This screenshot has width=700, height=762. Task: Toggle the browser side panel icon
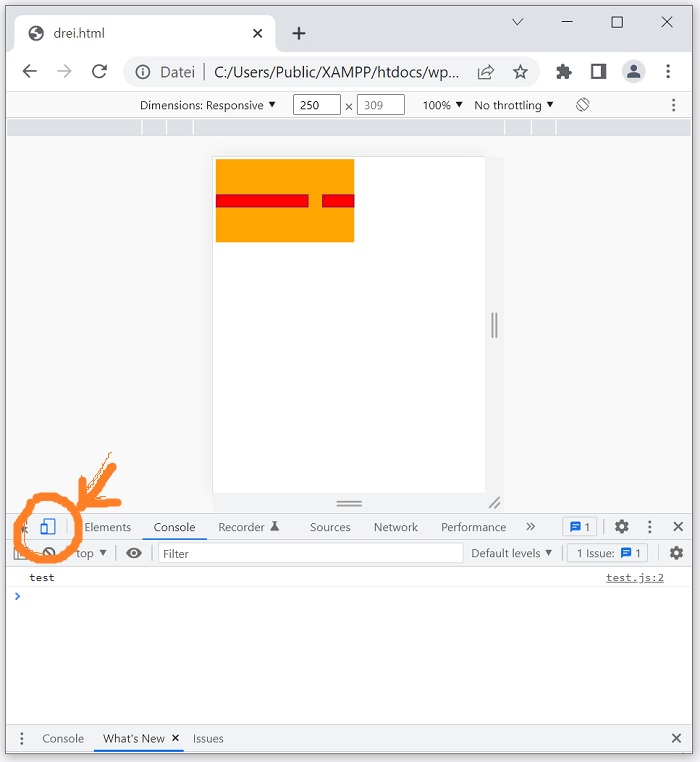(x=598, y=72)
